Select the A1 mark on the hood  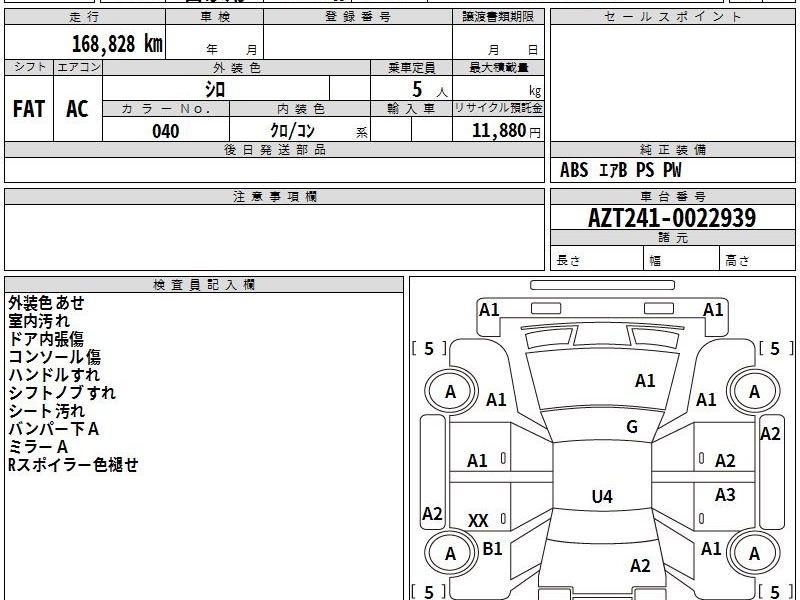click(645, 381)
